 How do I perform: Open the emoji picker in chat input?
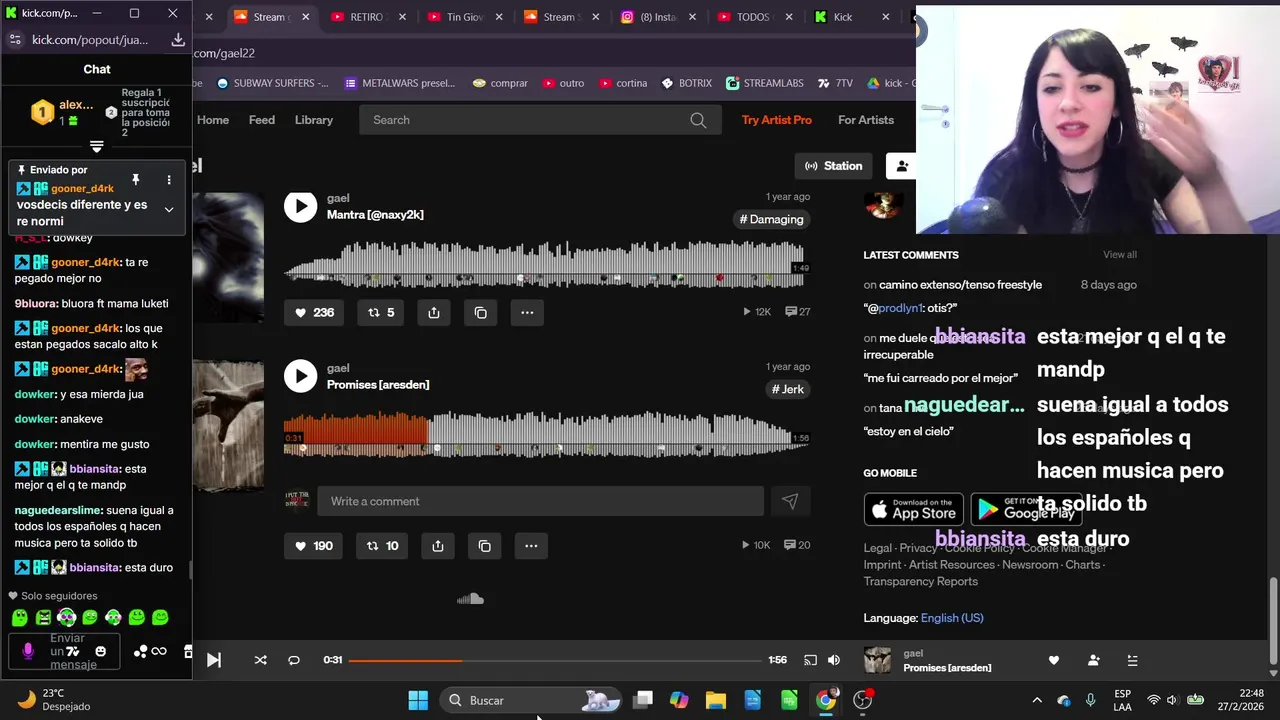pyautogui.click(x=100, y=652)
